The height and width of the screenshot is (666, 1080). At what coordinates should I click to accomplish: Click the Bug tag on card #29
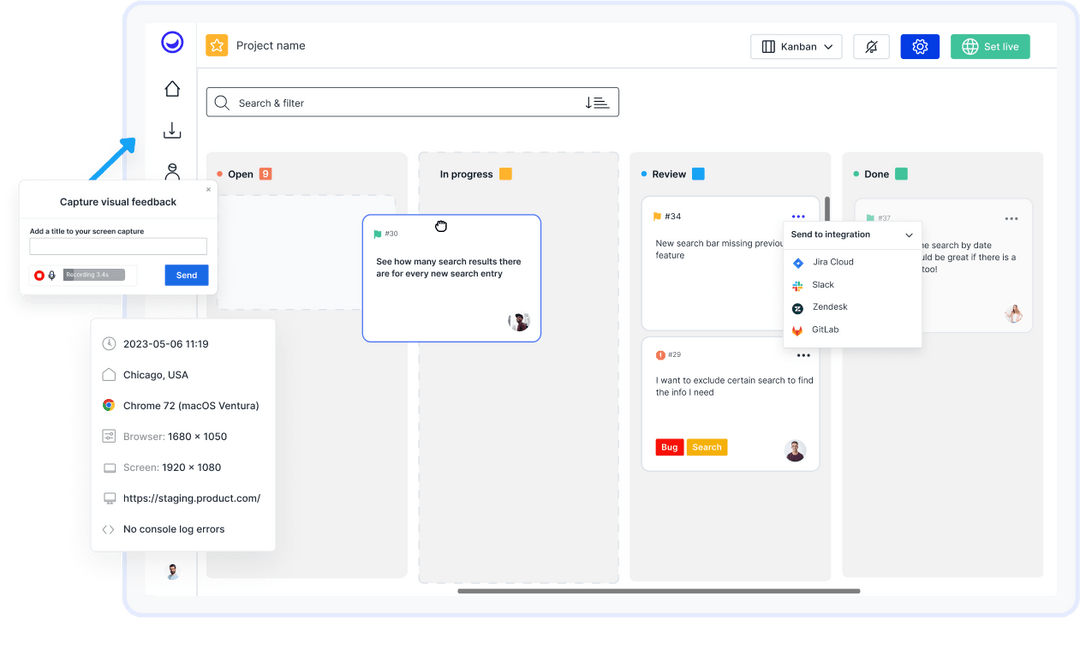(669, 447)
